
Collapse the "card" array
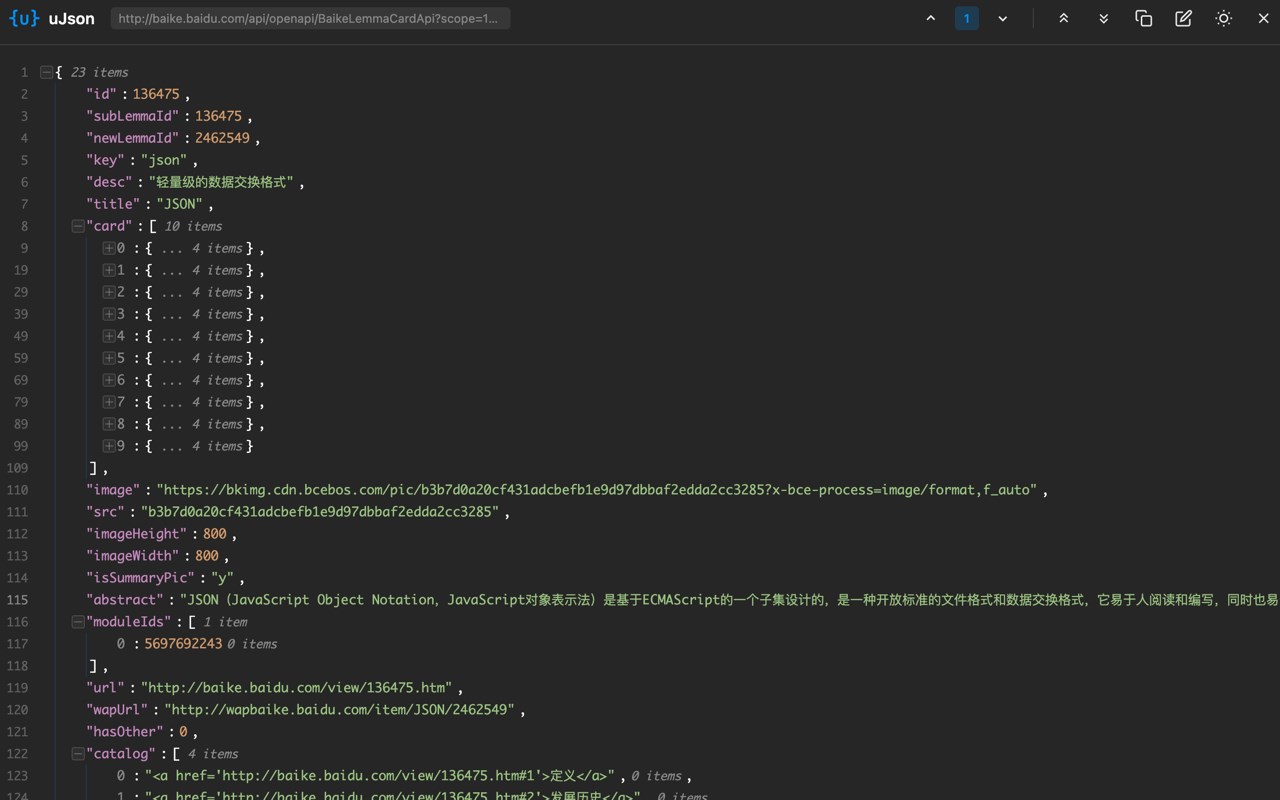[78, 226]
